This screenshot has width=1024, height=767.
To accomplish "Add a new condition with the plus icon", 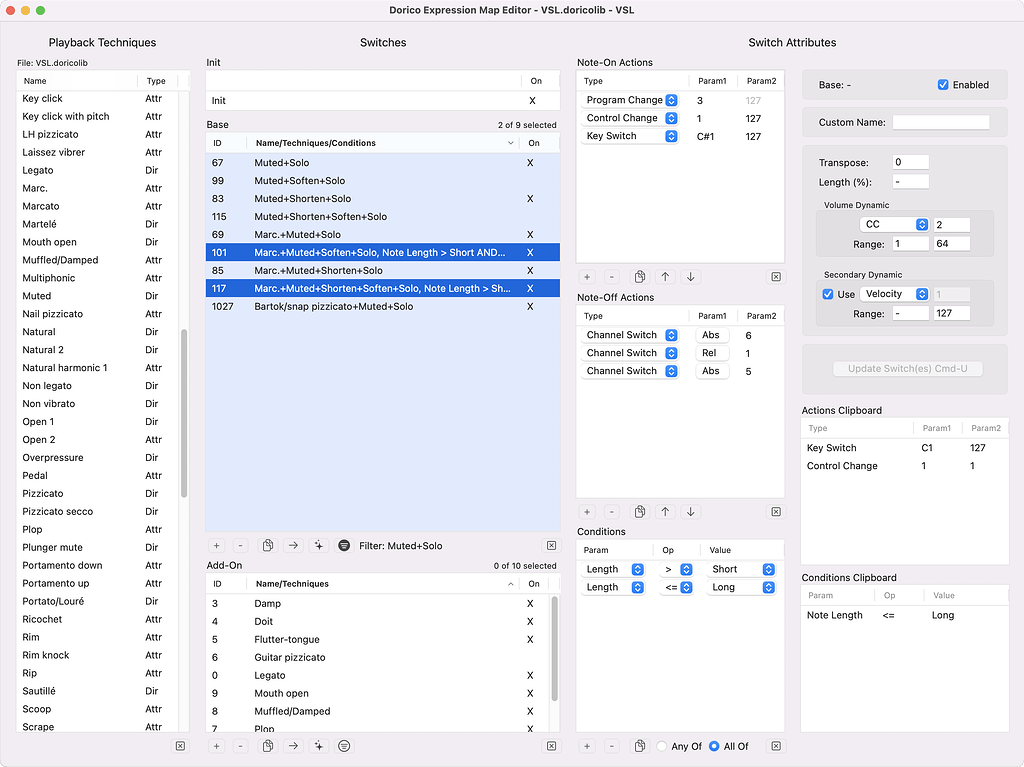I will (588, 745).
